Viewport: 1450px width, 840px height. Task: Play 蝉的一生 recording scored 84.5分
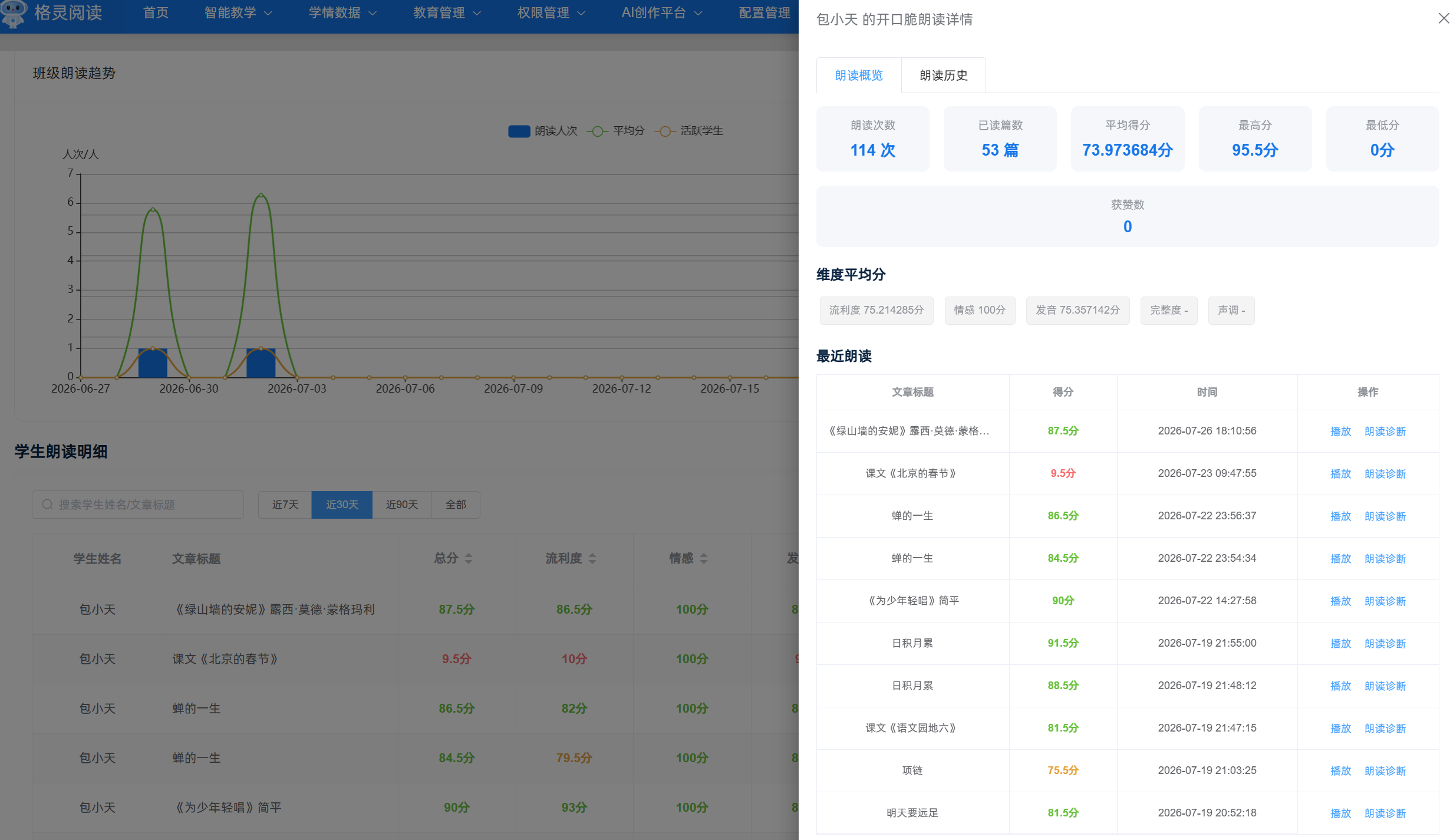coord(1340,559)
